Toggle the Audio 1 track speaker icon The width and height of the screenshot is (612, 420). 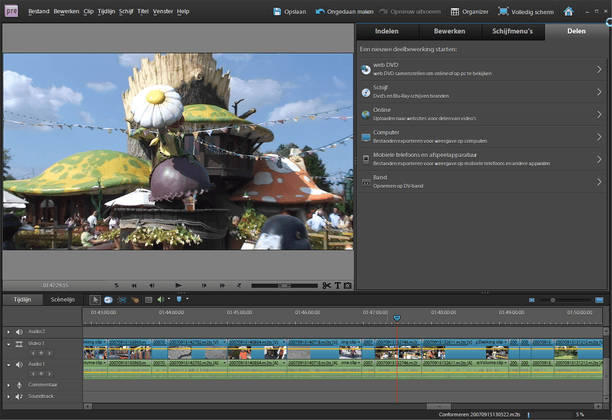[19, 364]
